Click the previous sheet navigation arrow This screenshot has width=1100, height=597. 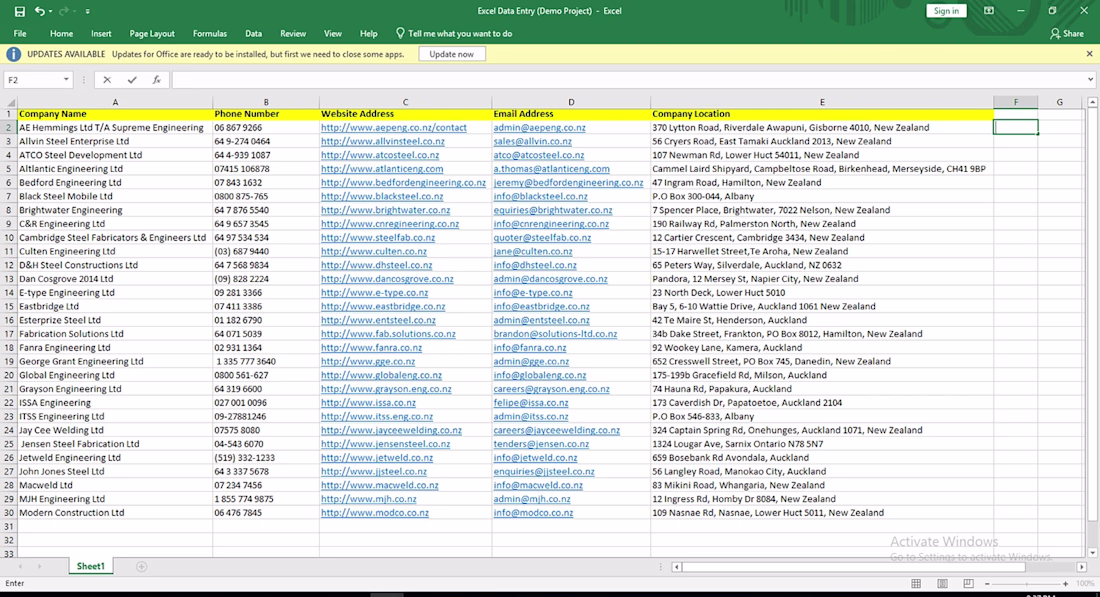pyautogui.click(x=20, y=566)
